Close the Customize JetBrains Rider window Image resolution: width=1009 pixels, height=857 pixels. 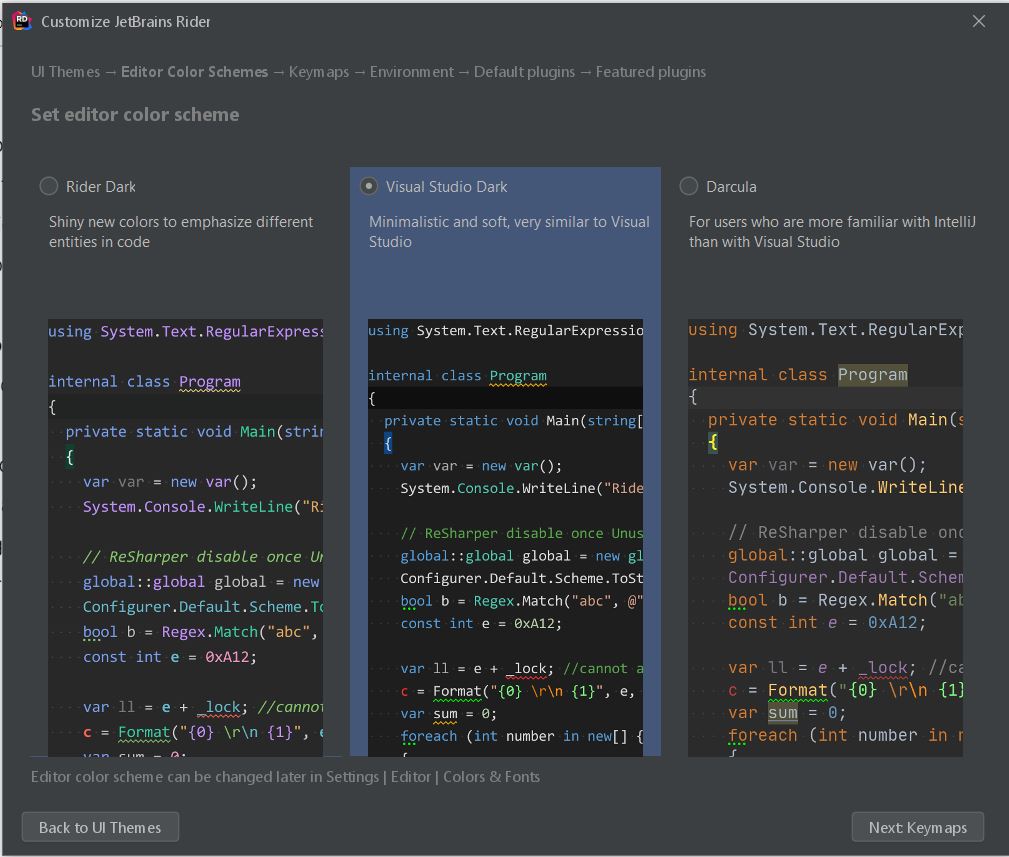(979, 20)
